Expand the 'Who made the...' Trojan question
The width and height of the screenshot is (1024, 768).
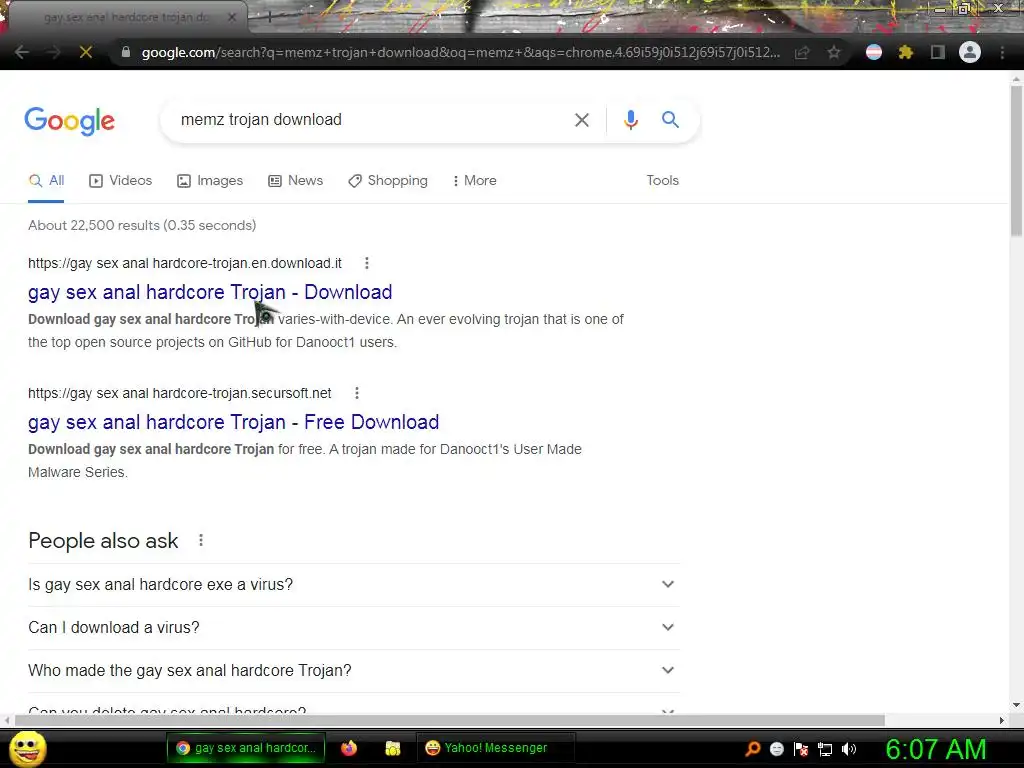pos(353,671)
